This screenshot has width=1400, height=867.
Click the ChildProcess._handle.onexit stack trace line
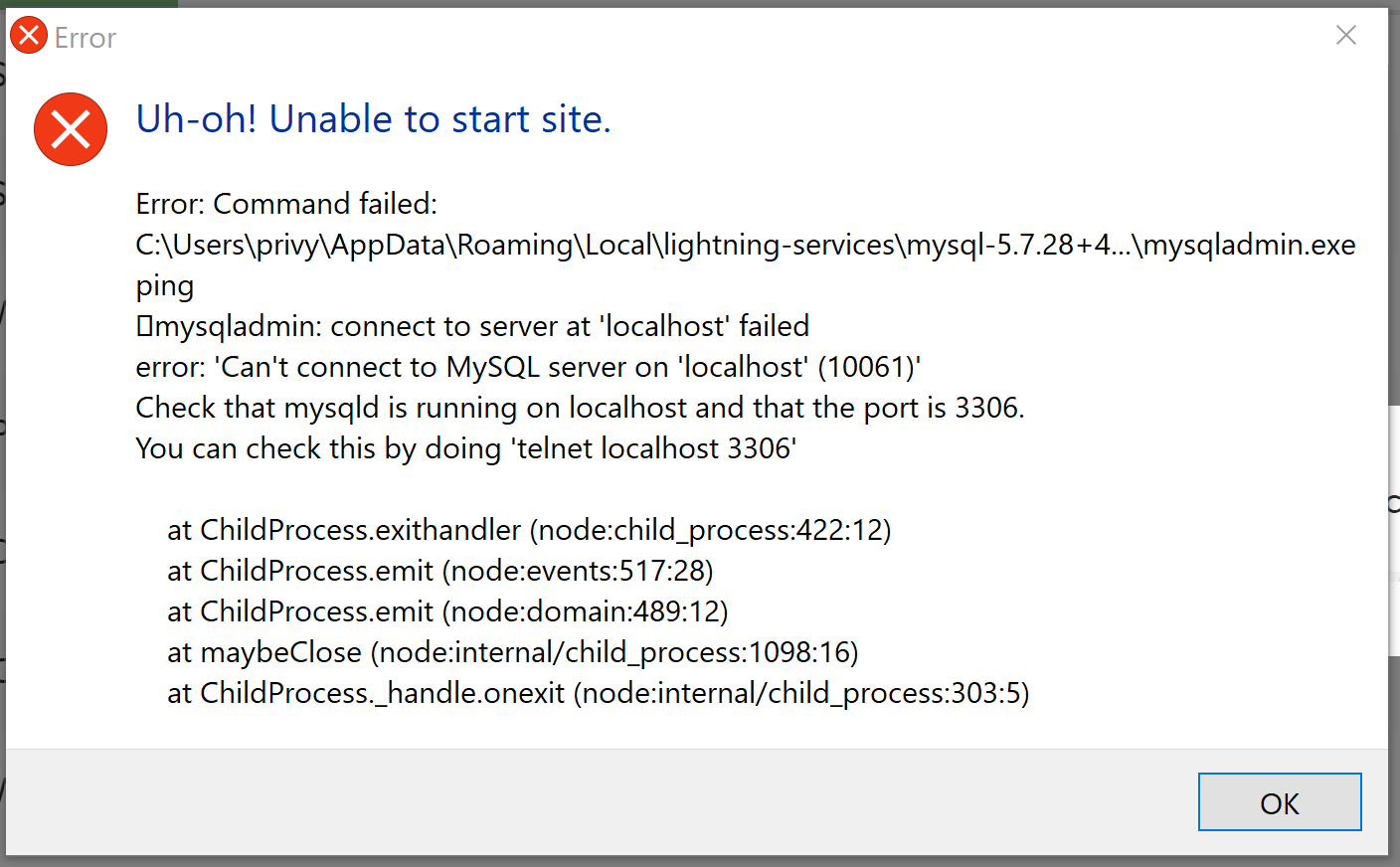pos(598,693)
